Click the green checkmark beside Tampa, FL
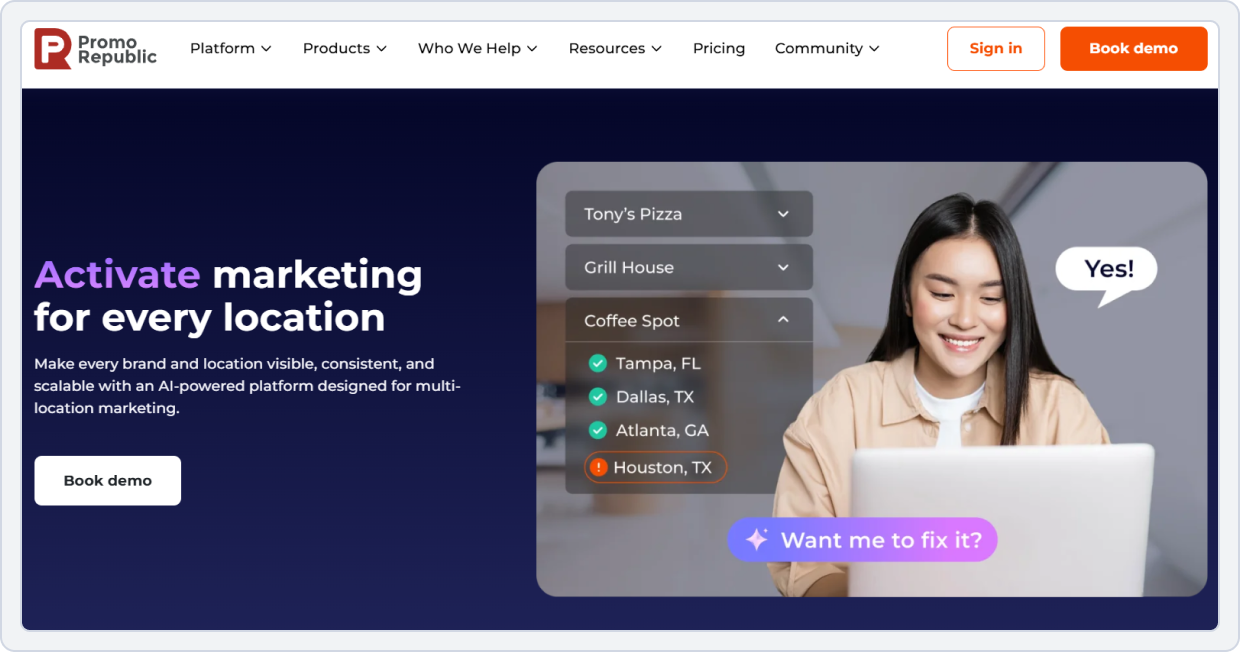This screenshot has width=1240, height=652. click(x=597, y=363)
